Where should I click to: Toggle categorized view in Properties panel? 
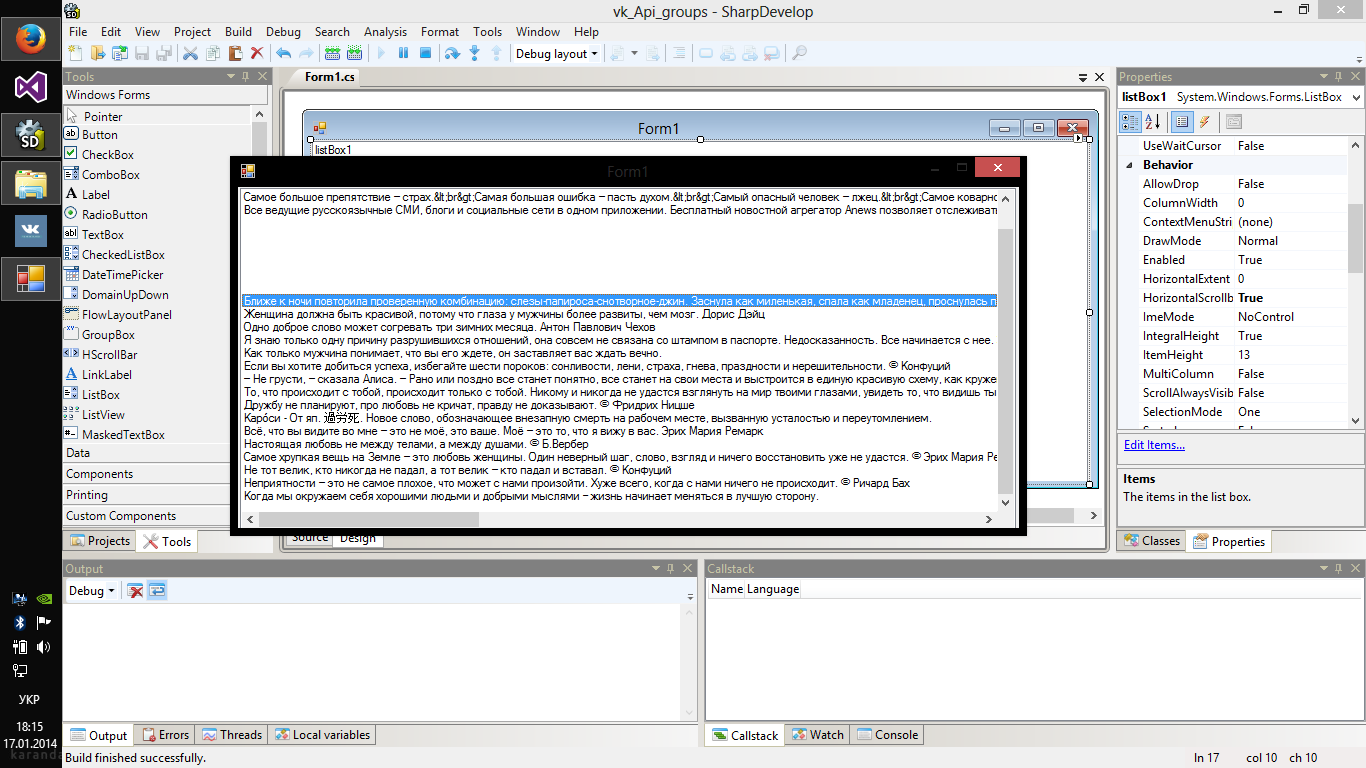[1130, 122]
